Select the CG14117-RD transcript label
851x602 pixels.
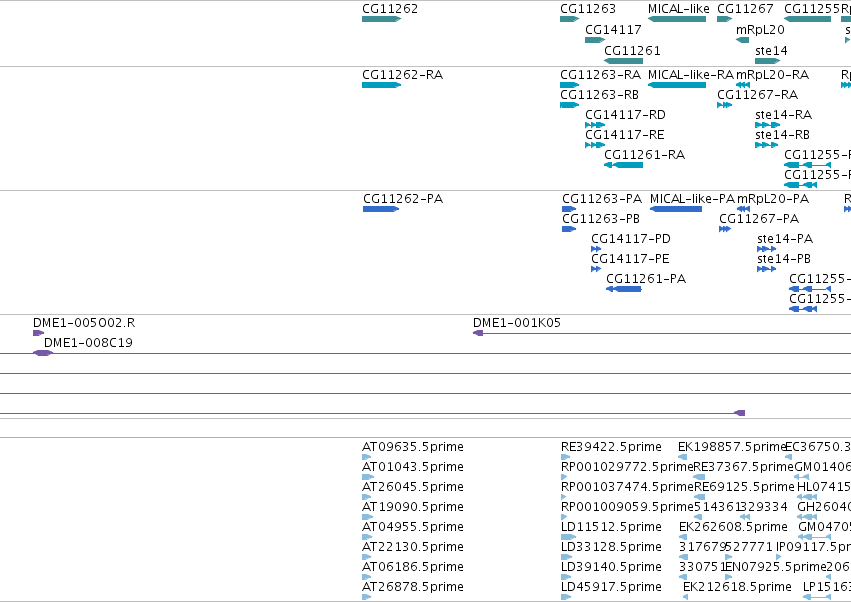pyautogui.click(x=625, y=115)
